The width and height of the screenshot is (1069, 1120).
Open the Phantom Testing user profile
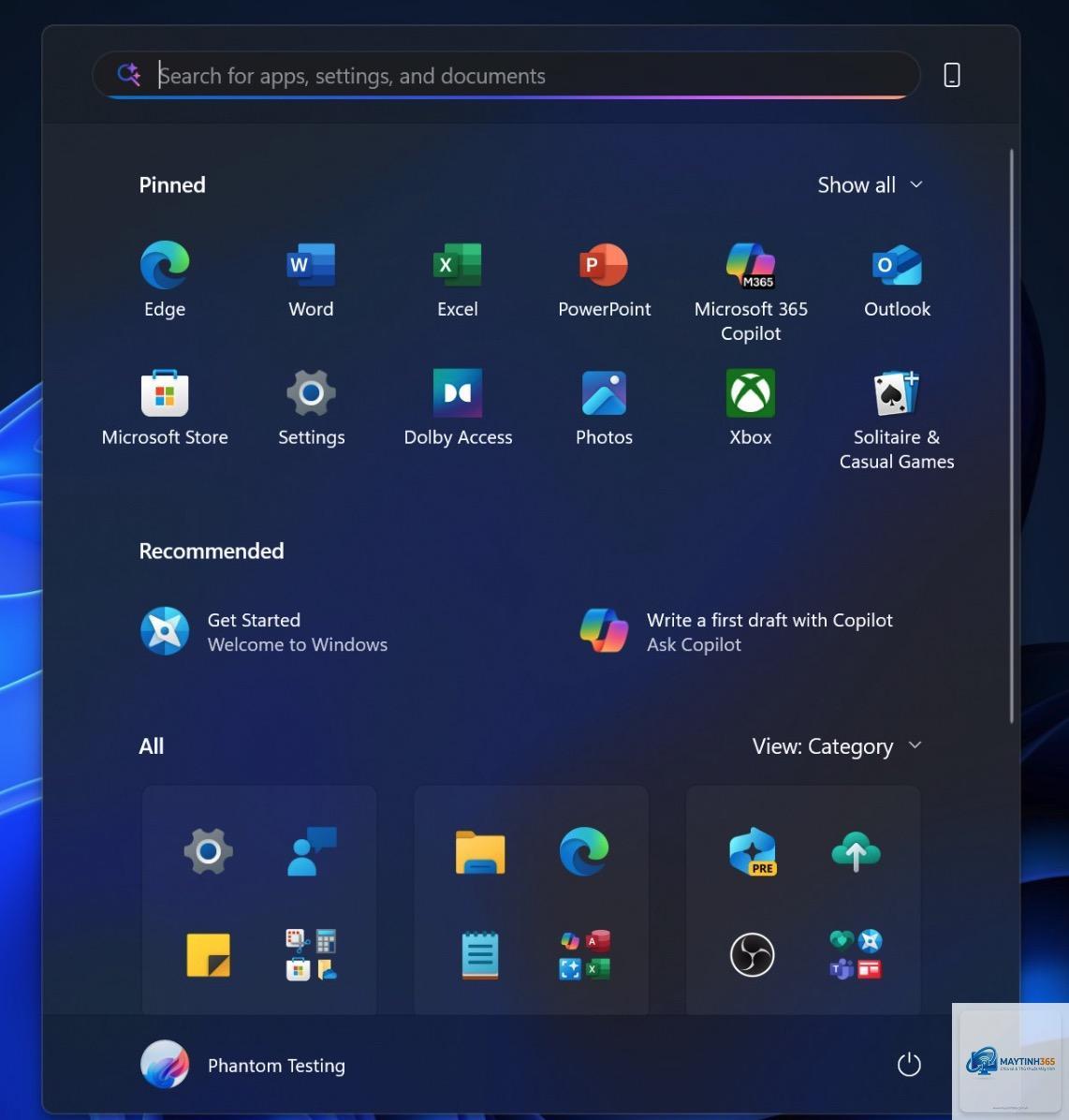(242, 1065)
